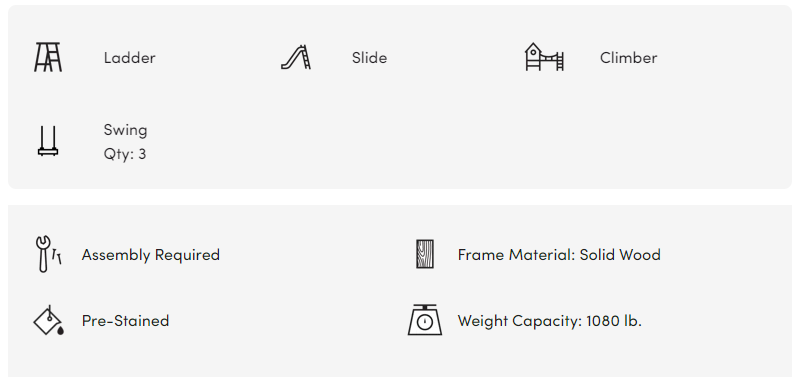Click the swing seat icon
The width and height of the screenshot is (809, 386).
[x=48, y=141]
